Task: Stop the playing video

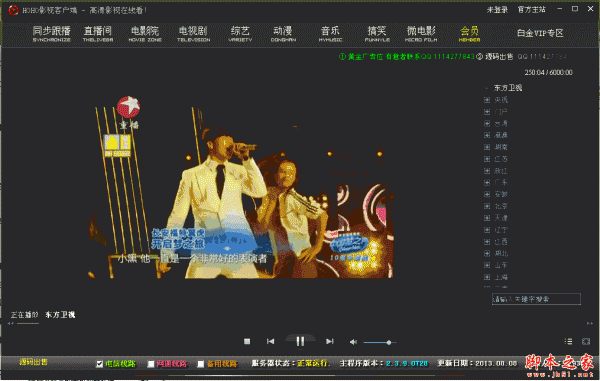Action: 247,341
